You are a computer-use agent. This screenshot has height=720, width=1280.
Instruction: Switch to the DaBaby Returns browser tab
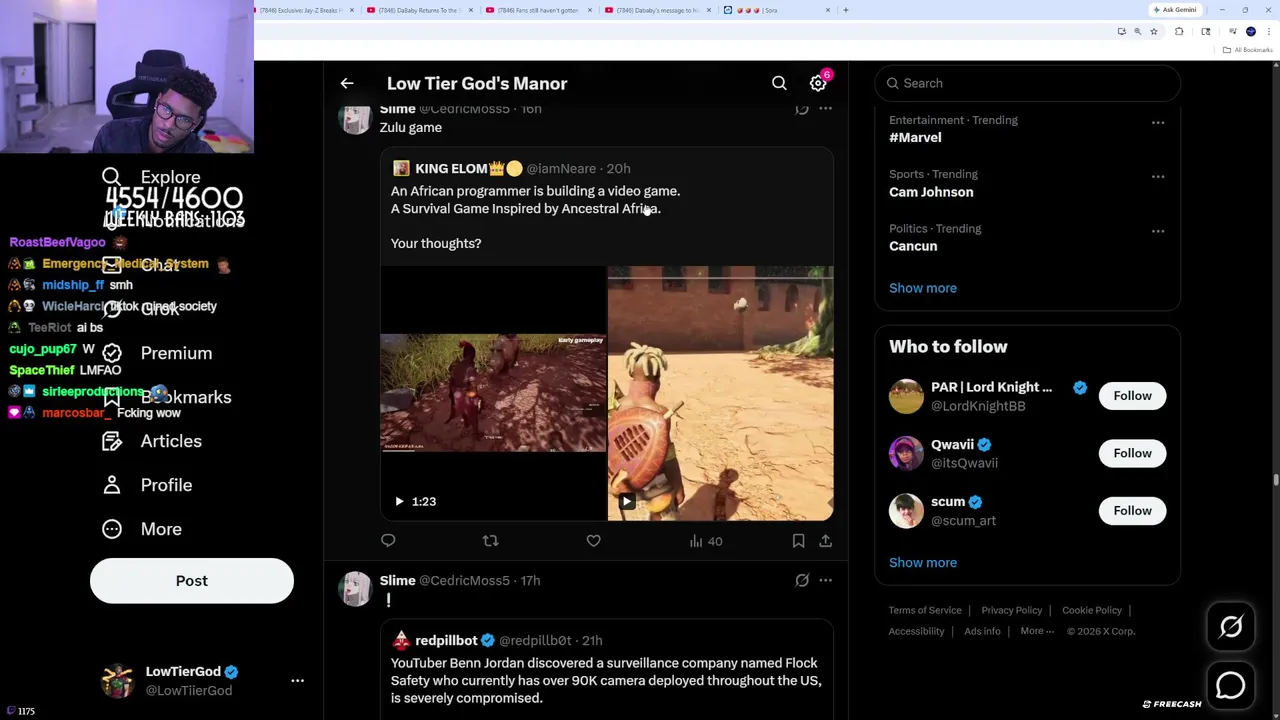[419, 10]
